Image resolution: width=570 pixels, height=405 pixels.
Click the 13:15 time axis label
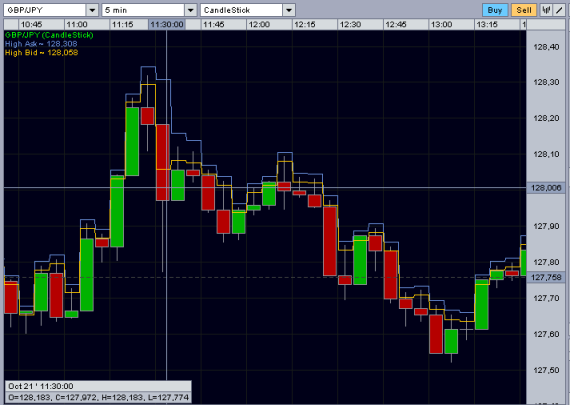(487, 25)
